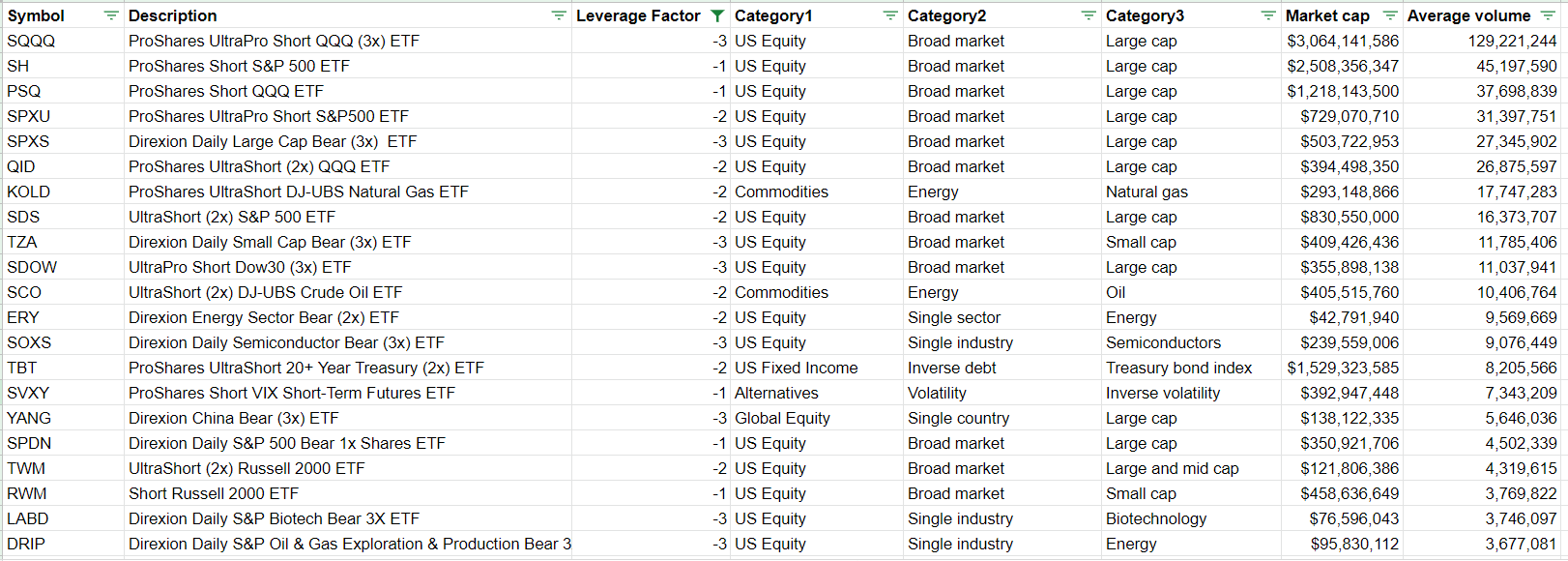Open the Market cap column filter icon
1568x561 pixels.
coord(1390,15)
